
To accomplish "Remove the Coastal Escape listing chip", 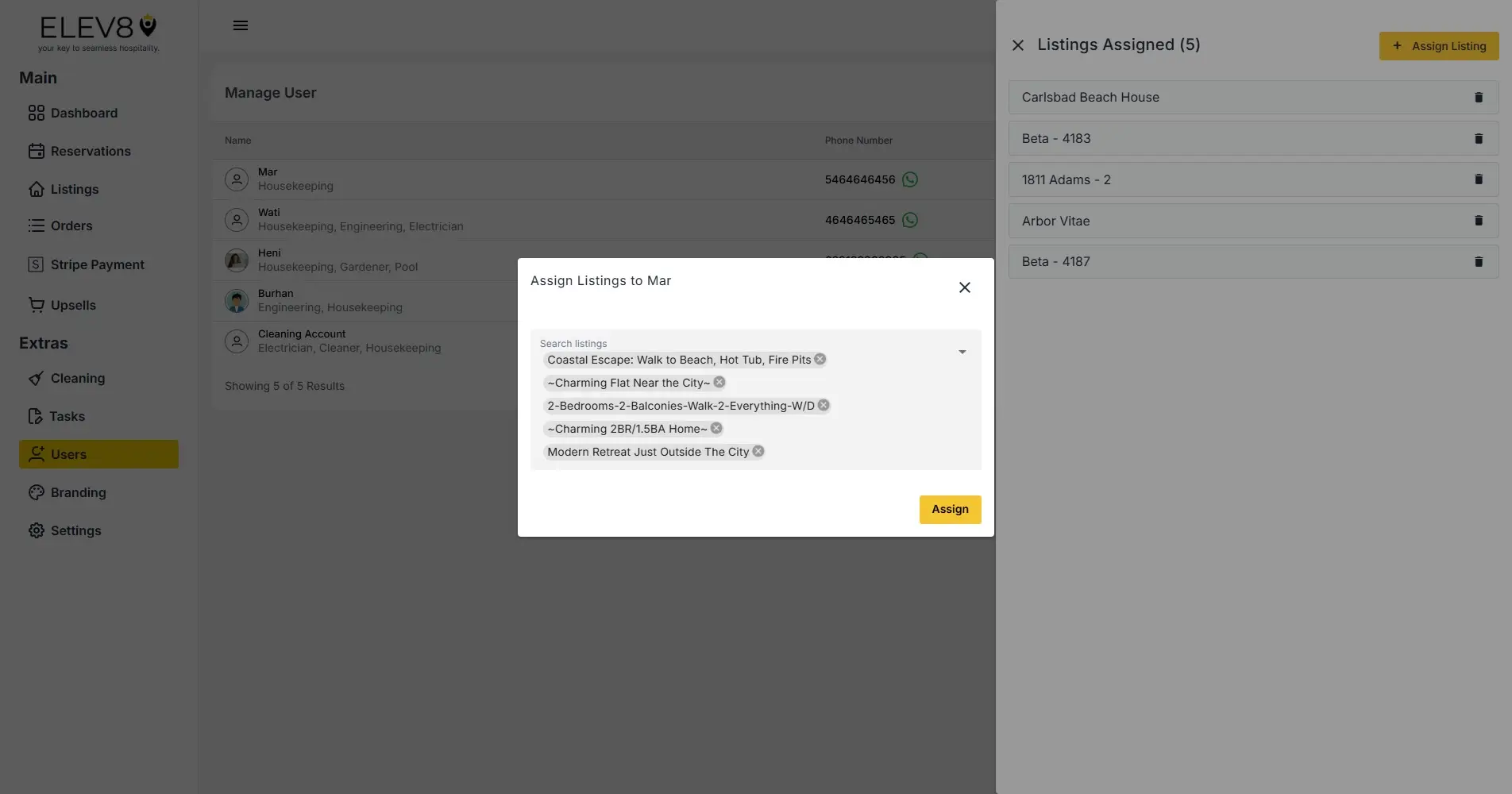I will (x=819, y=359).
